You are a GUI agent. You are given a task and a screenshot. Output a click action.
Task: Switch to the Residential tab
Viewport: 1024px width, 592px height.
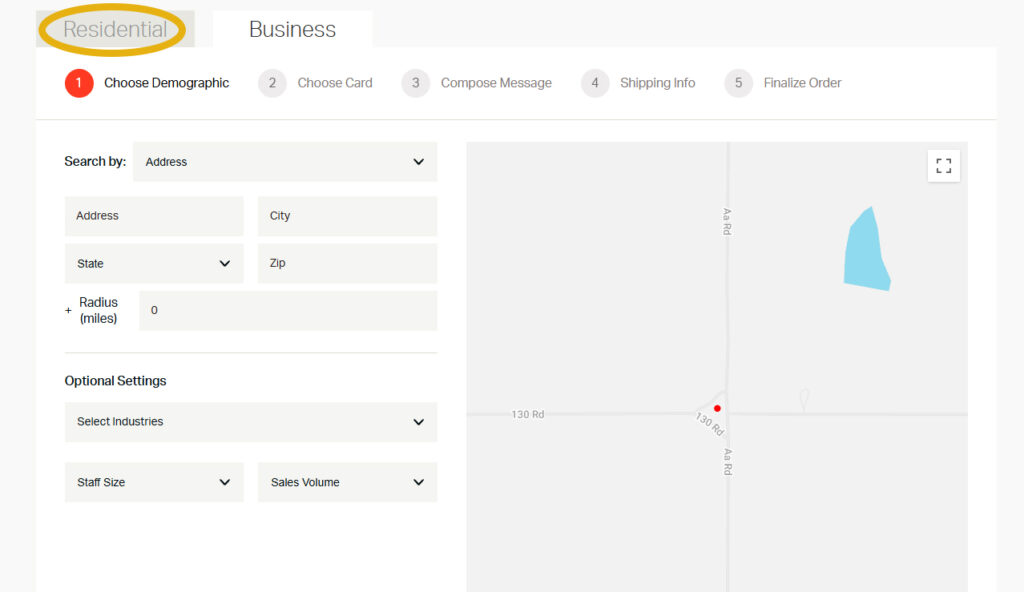115,30
